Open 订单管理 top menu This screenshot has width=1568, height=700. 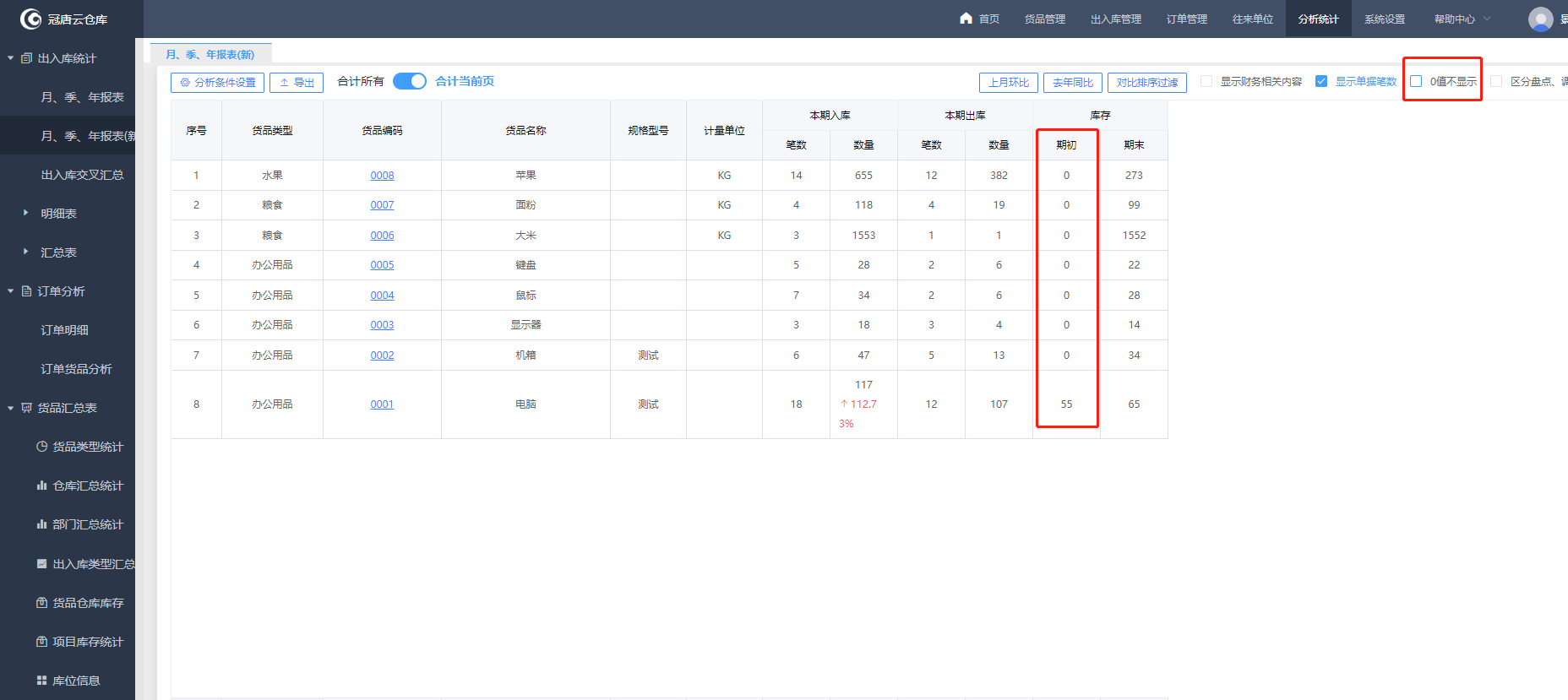pyautogui.click(x=1186, y=19)
